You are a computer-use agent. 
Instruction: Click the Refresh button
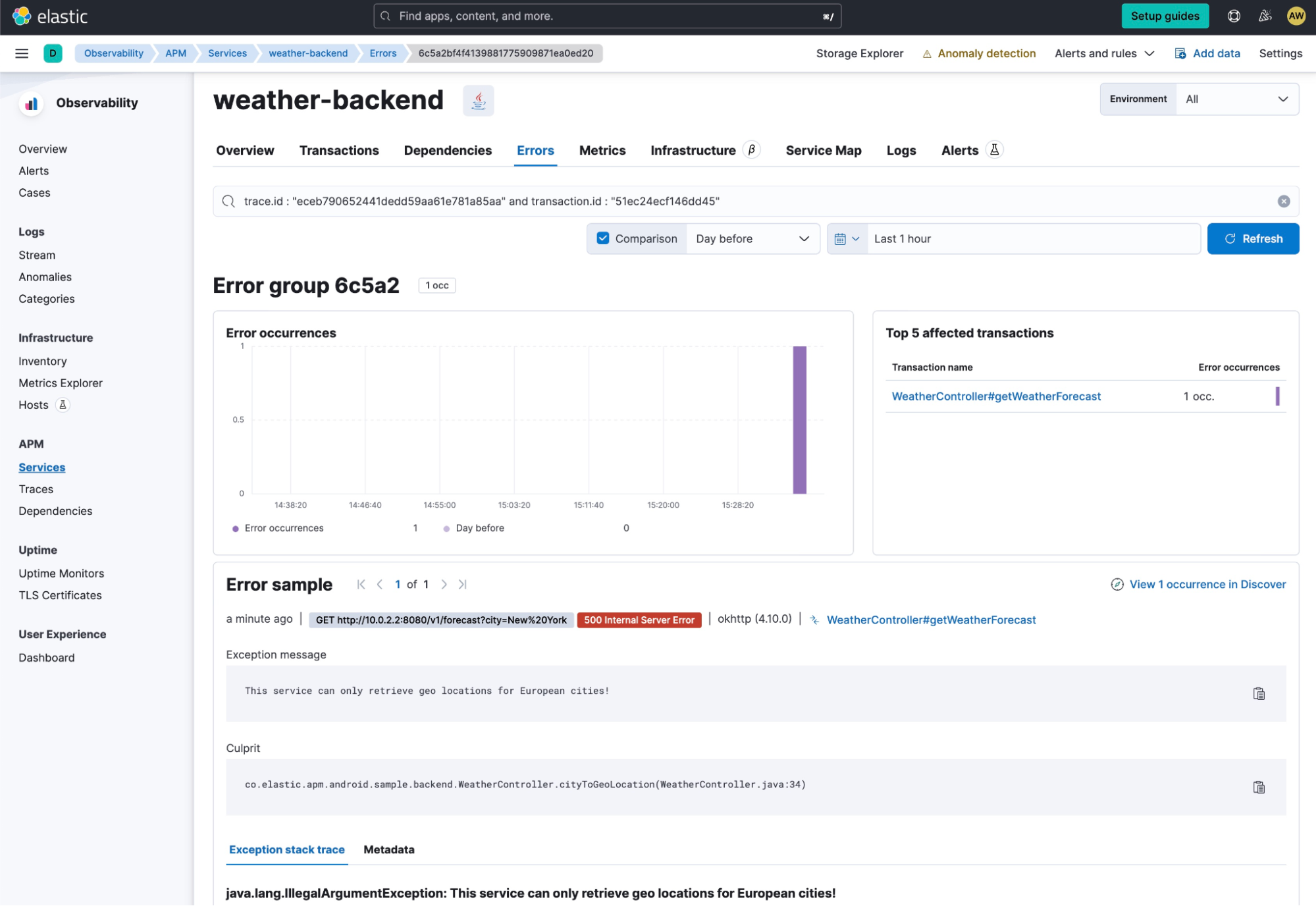pyautogui.click(x=1253, y=239)
